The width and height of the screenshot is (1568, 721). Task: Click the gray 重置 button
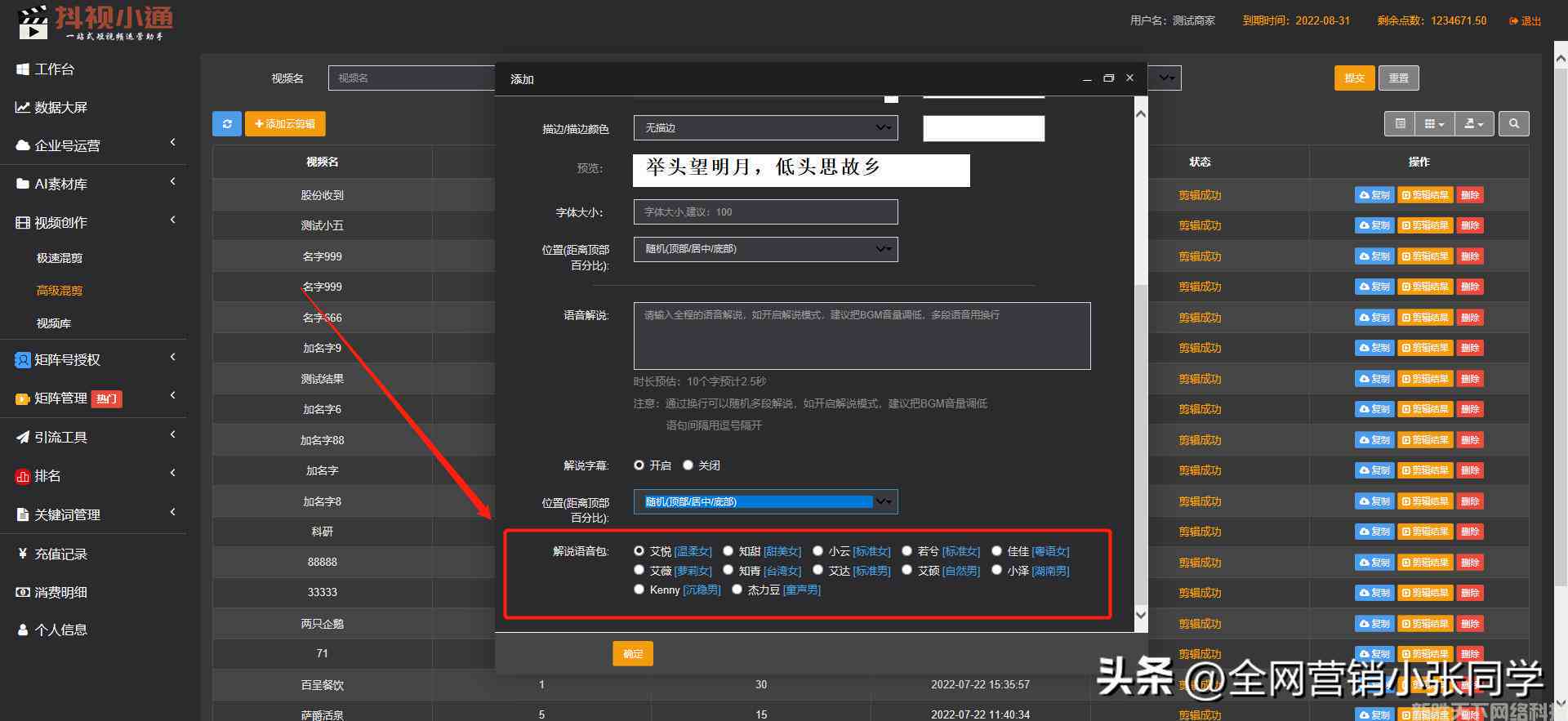[1399, 78]
